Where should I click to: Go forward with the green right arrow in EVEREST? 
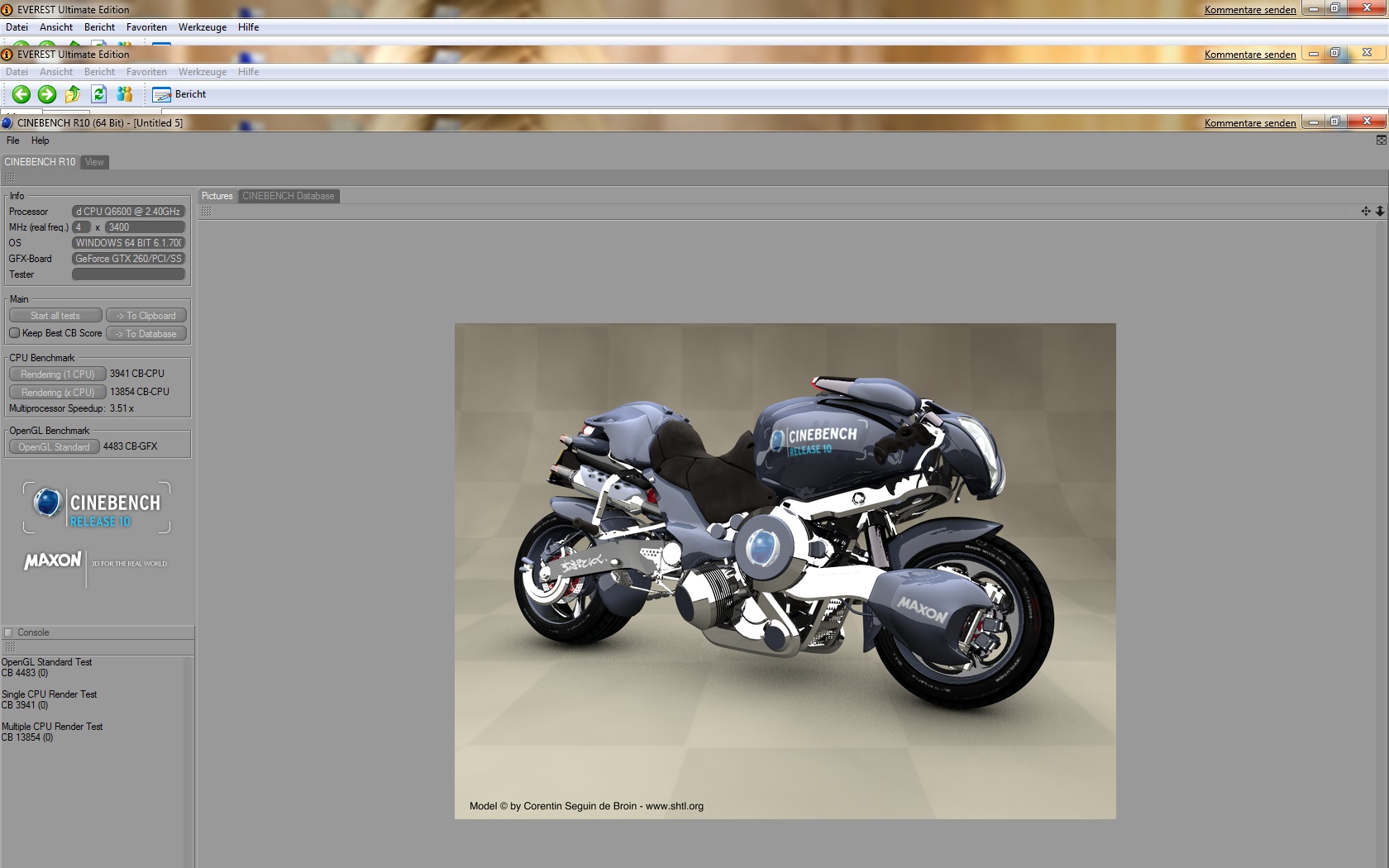coord(47,94)
